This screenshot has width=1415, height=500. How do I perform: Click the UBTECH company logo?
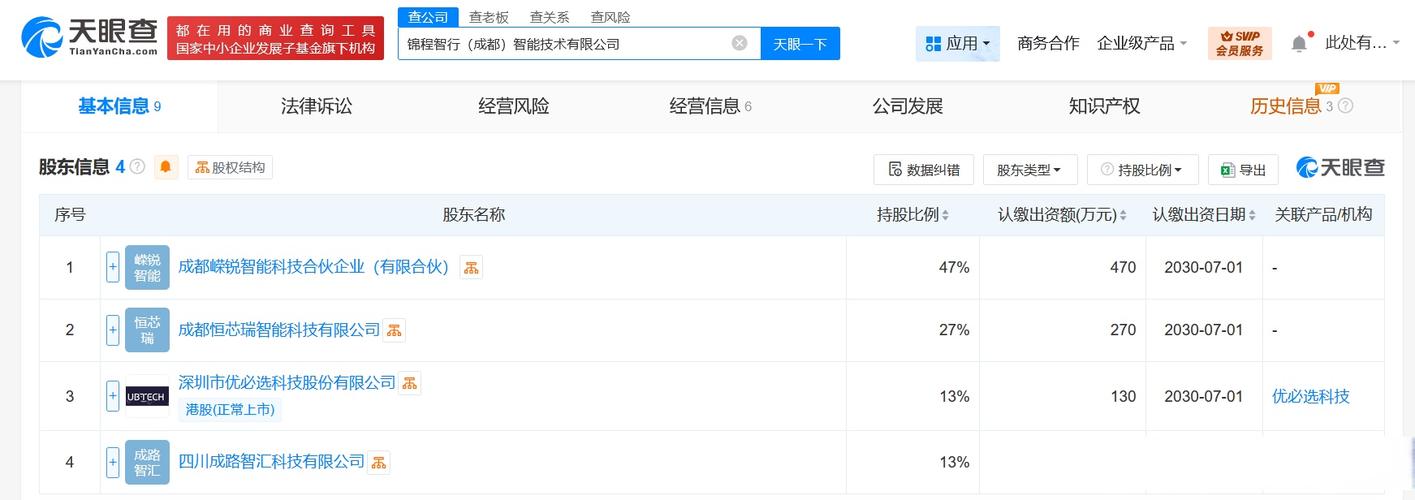(147, 396)
